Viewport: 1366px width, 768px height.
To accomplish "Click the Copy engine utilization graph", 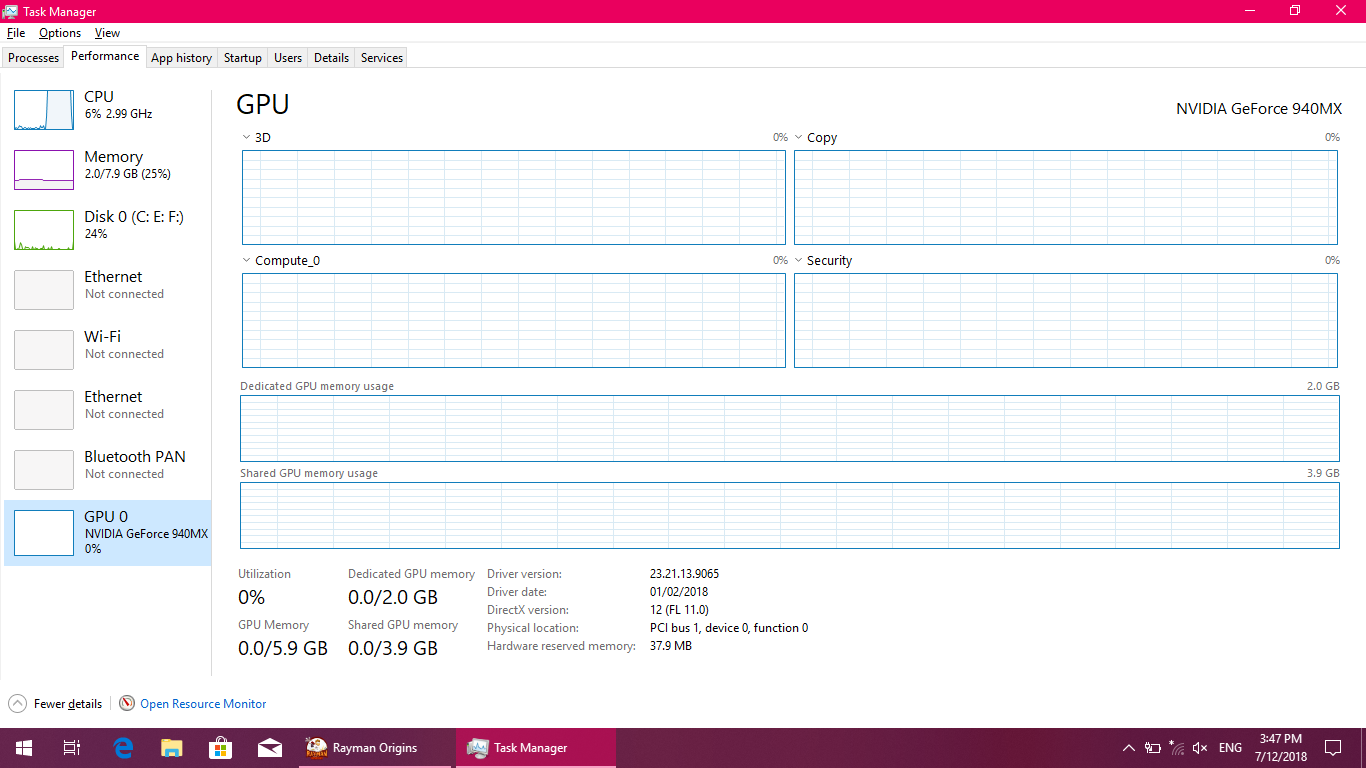I will tap(1066, 197).
